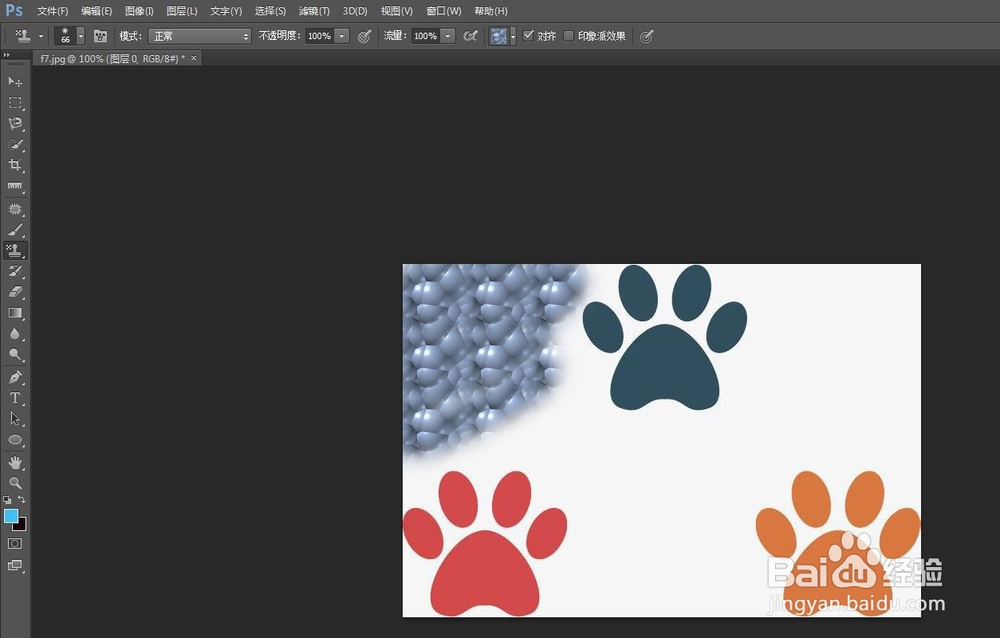Open the brush preset picker arrow
Image resolution: width=1000 pixels, height=638 pixels.
(80, 36)
